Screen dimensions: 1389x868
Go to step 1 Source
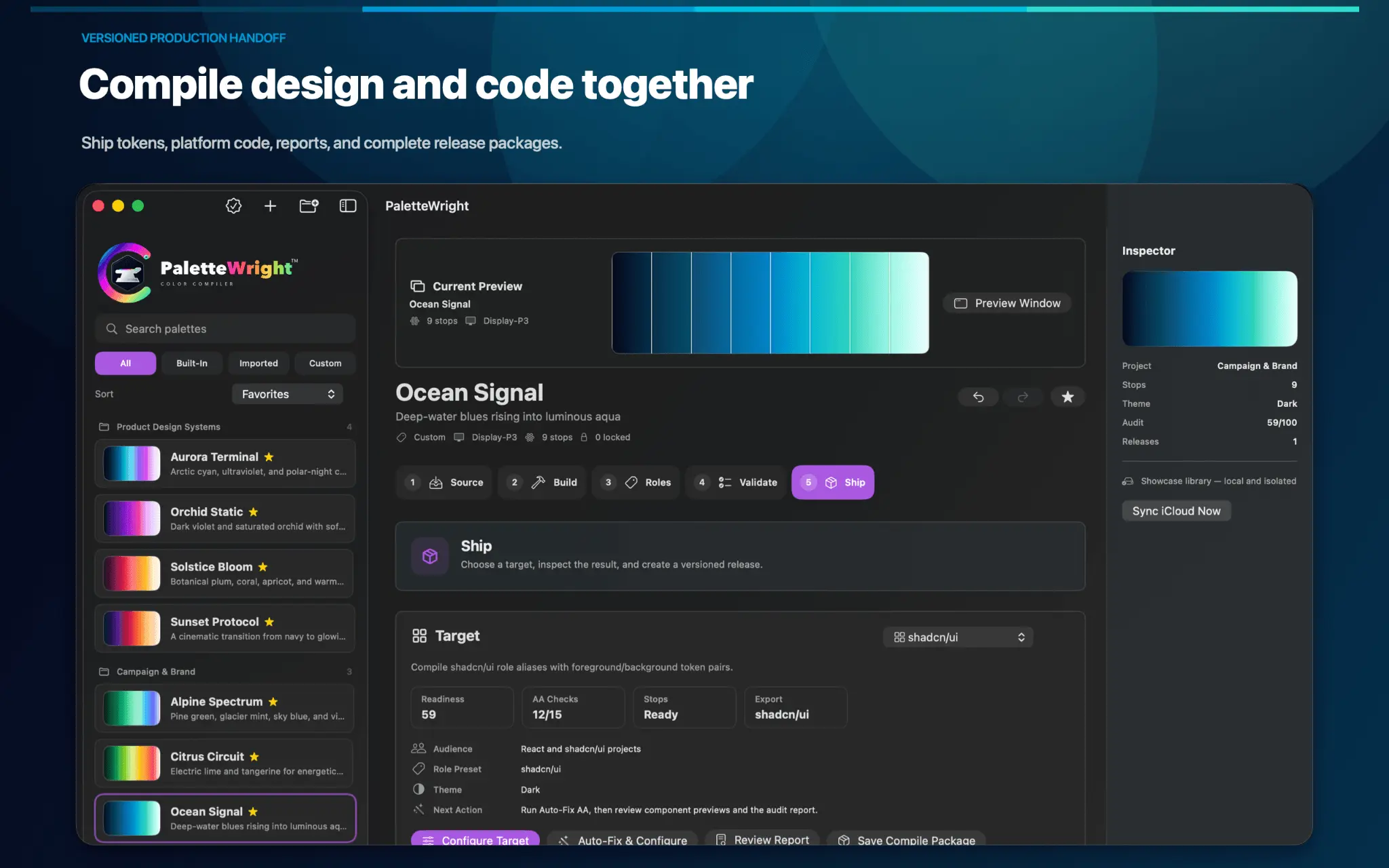coord(444,482)
